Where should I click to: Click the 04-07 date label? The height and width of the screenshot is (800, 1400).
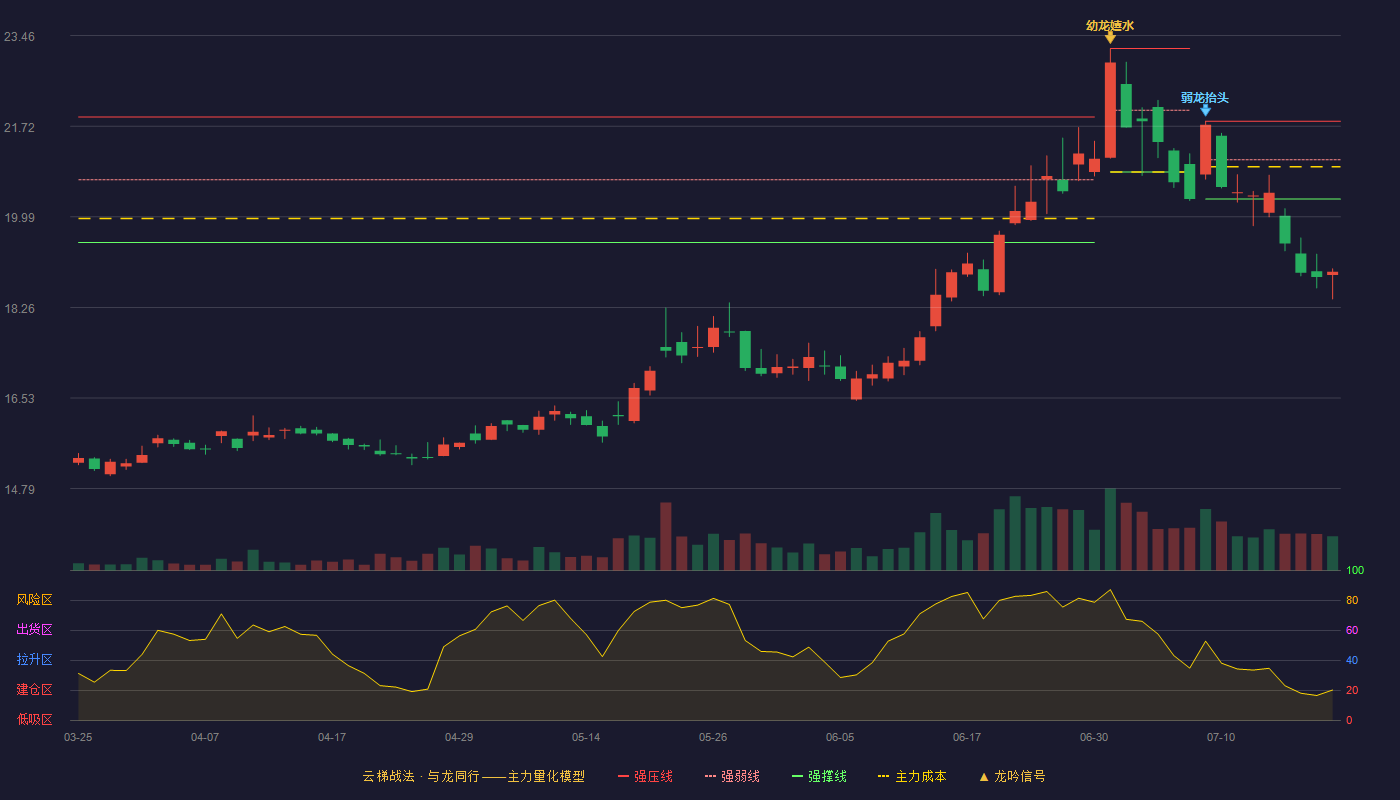205,737
